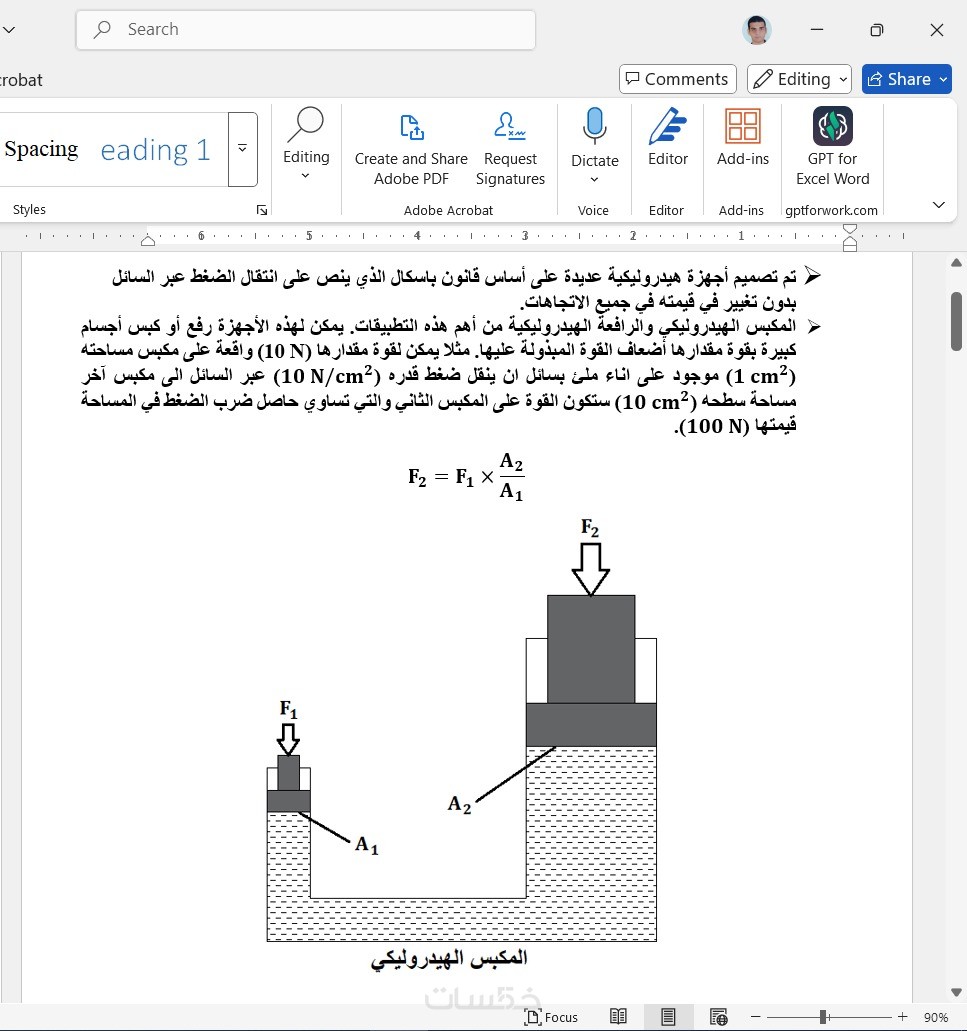Open Add-ins grid icon
Viewport: 967px width, 1031px height.
pyautogui.click(x=742, y=126)
